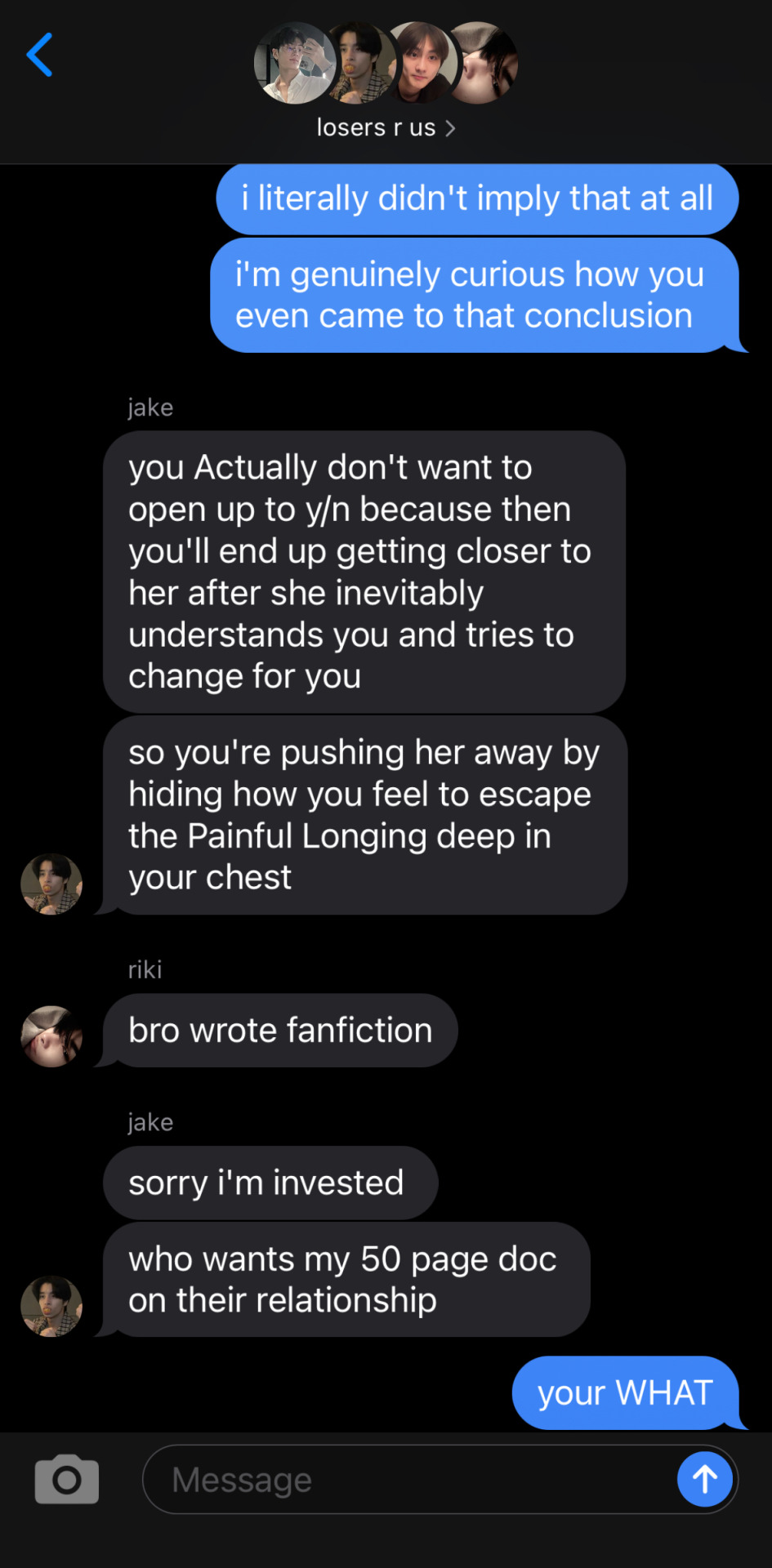The image size is (772, 1568).
Task: Tap the 'losers r us' group name
Action: coord(376,127)
